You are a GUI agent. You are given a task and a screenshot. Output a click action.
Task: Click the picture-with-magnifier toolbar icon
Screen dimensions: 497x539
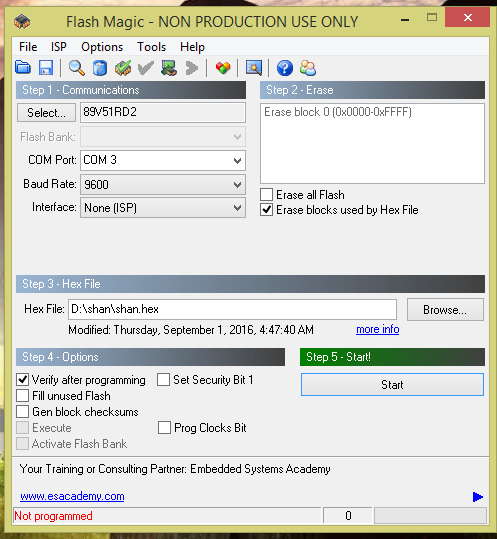coord(254,67)
